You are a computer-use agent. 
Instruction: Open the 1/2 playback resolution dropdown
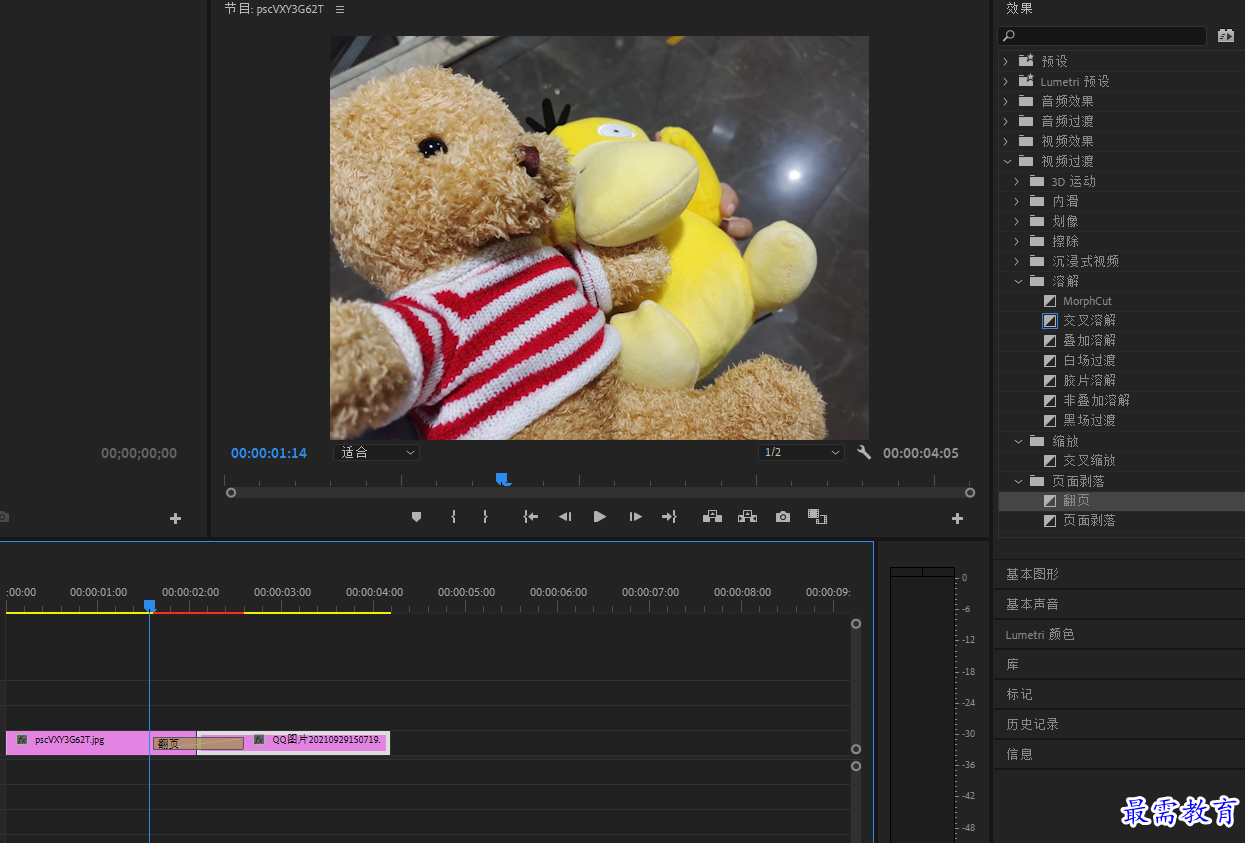click(801, 452)
